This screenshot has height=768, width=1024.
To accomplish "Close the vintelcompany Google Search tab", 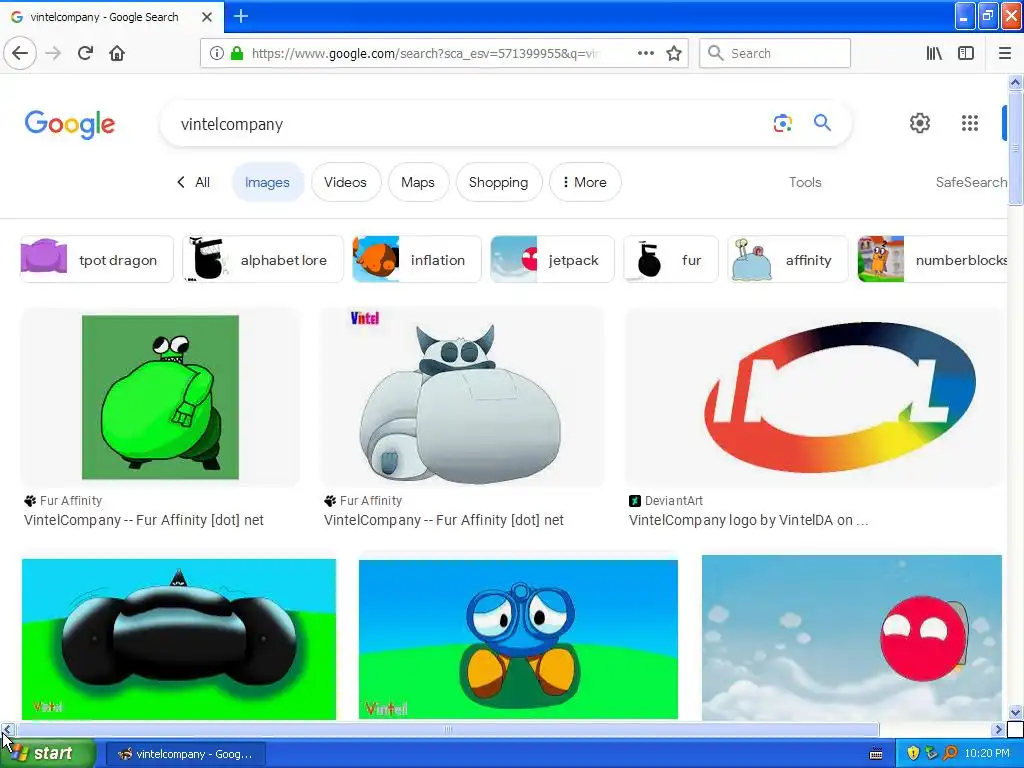I will coord(206,17).
